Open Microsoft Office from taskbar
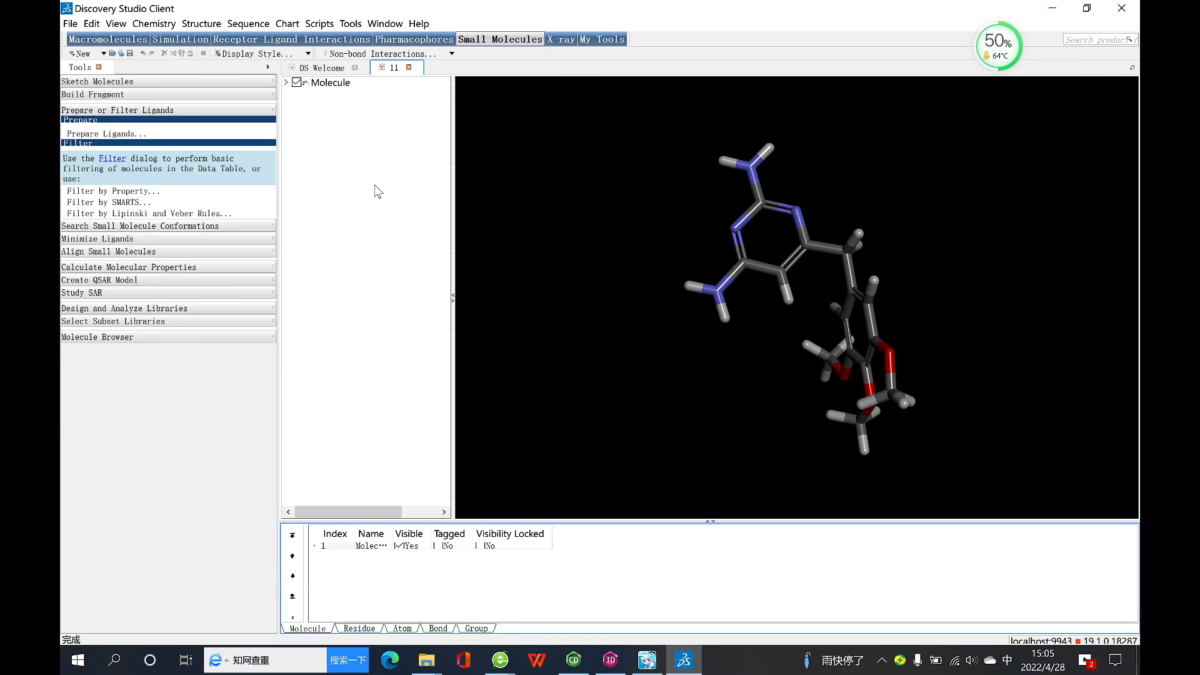The width and height of the screenshot is (1200, 675). pyautogui.click(x=463, y=660)
